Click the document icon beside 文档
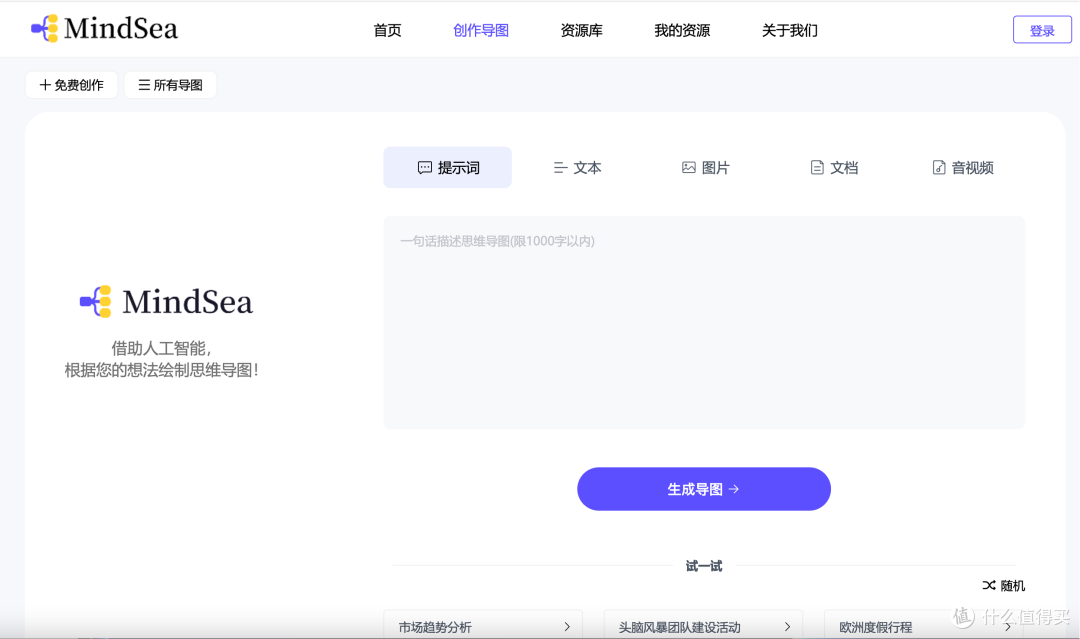The image size is (1080, 639). [817, 167]
